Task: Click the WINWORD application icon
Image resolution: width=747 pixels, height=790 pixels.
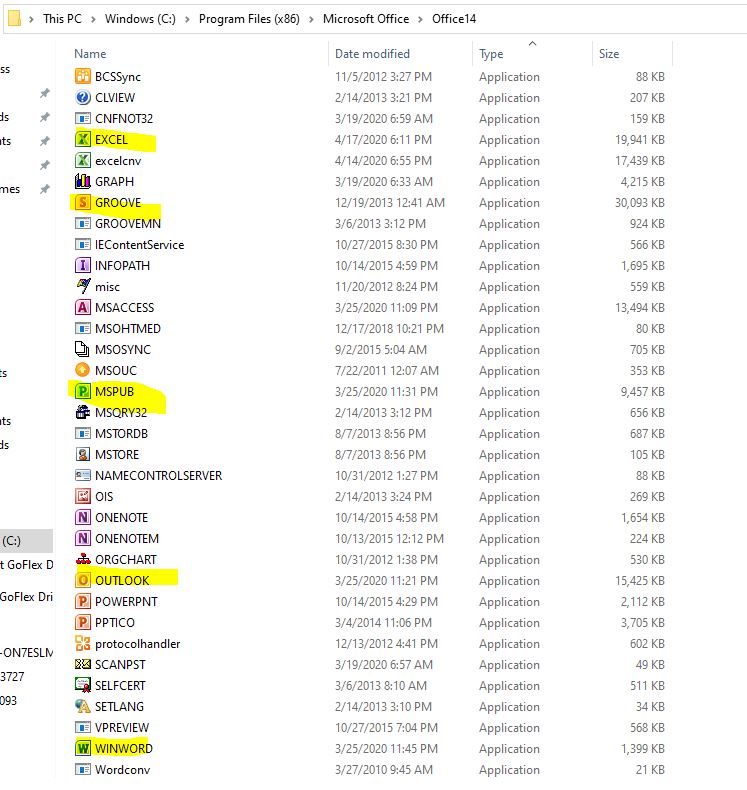Action: 83,748
